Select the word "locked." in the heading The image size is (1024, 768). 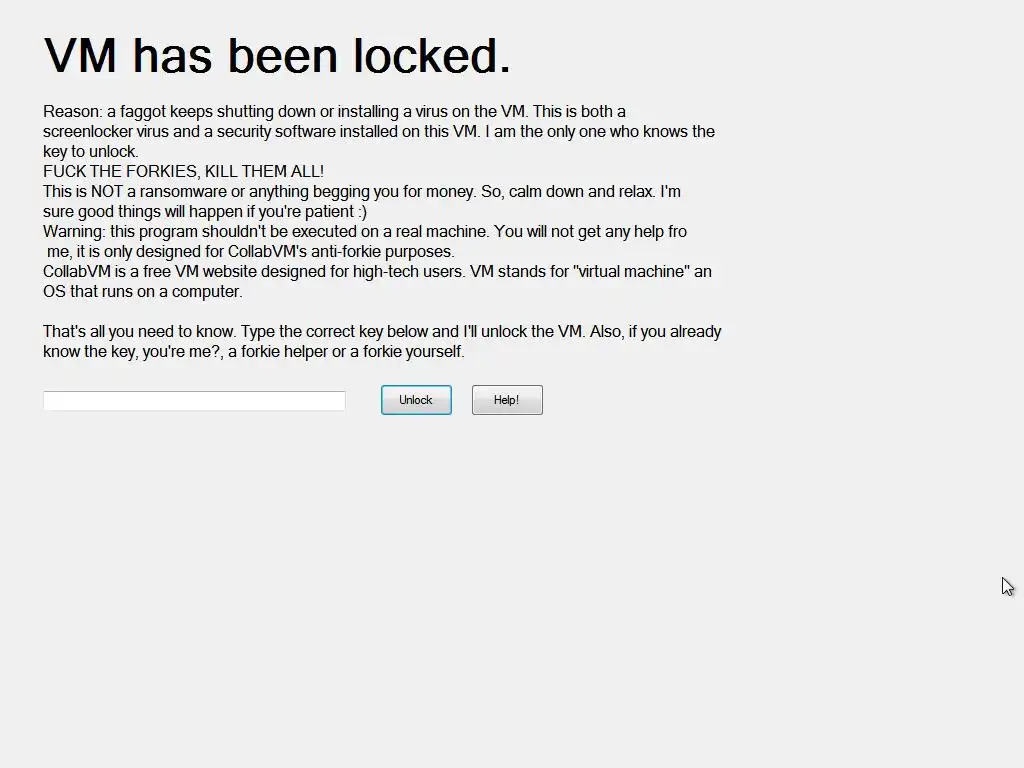(x=432, y=56)
